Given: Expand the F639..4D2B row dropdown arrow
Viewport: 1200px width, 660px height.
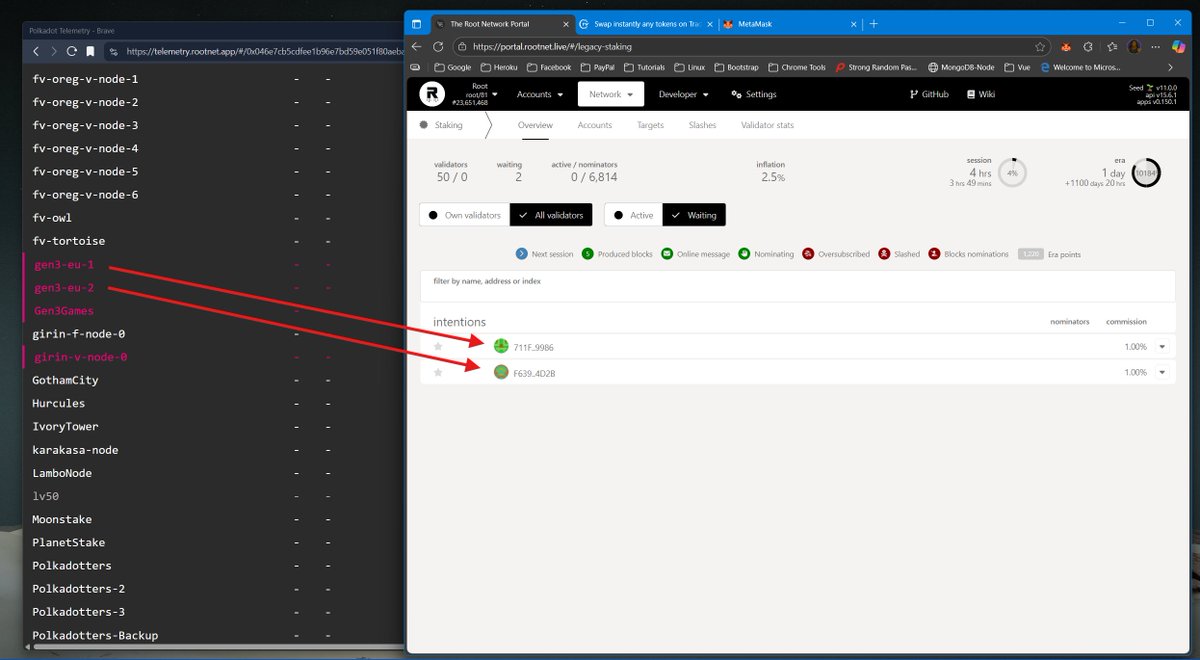Looking at the screenshot, I should pyautogui.click(x=1162, y=372).
